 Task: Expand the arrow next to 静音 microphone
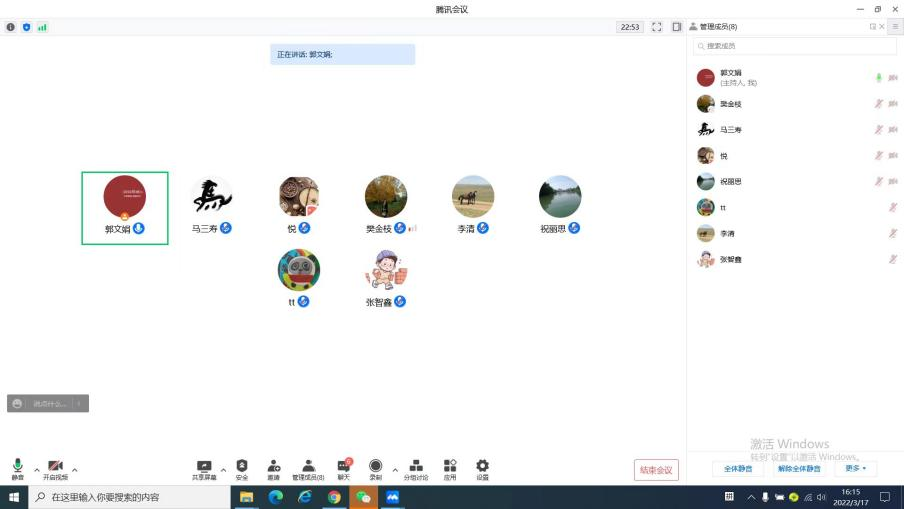[x=37, y=469]
